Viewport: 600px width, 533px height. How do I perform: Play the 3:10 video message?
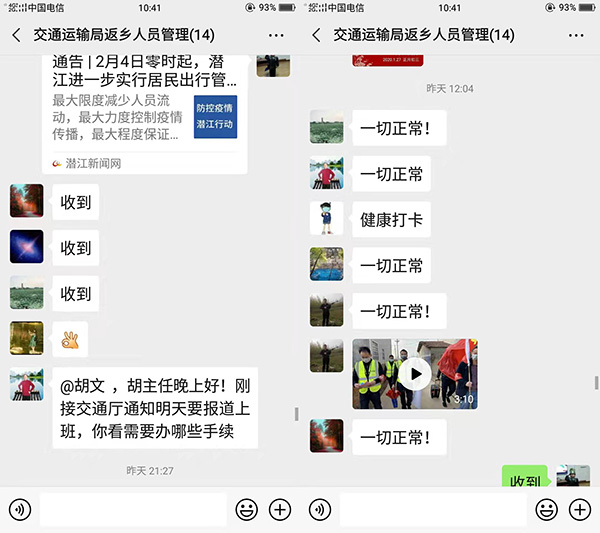tap(415, 374)
